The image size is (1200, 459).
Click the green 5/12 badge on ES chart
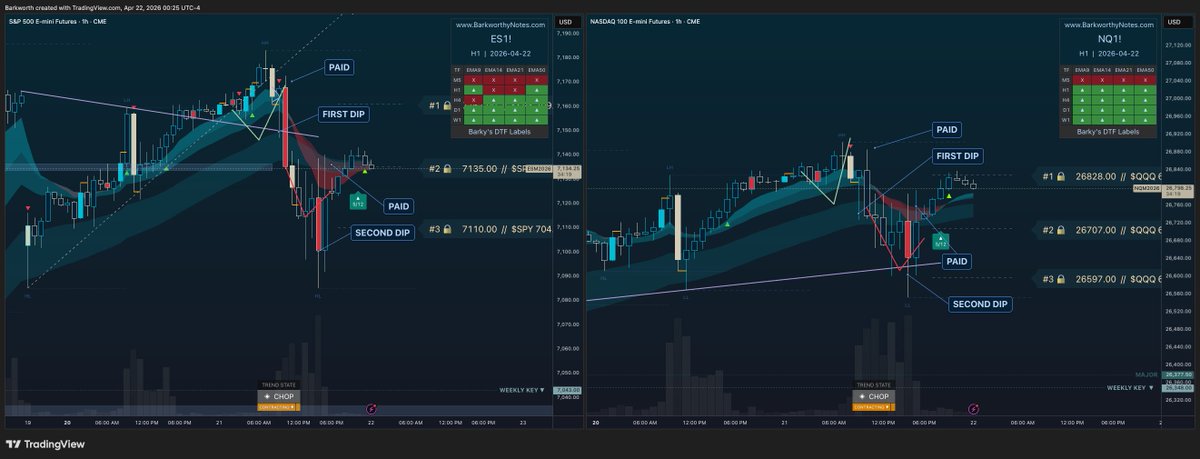358,201
